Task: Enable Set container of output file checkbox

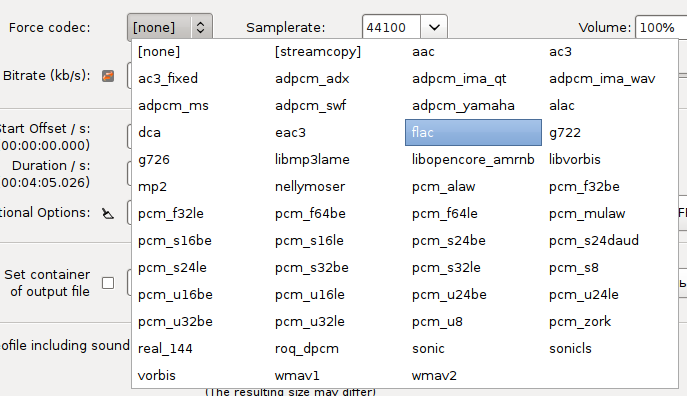Action: [x=108, y=283]
